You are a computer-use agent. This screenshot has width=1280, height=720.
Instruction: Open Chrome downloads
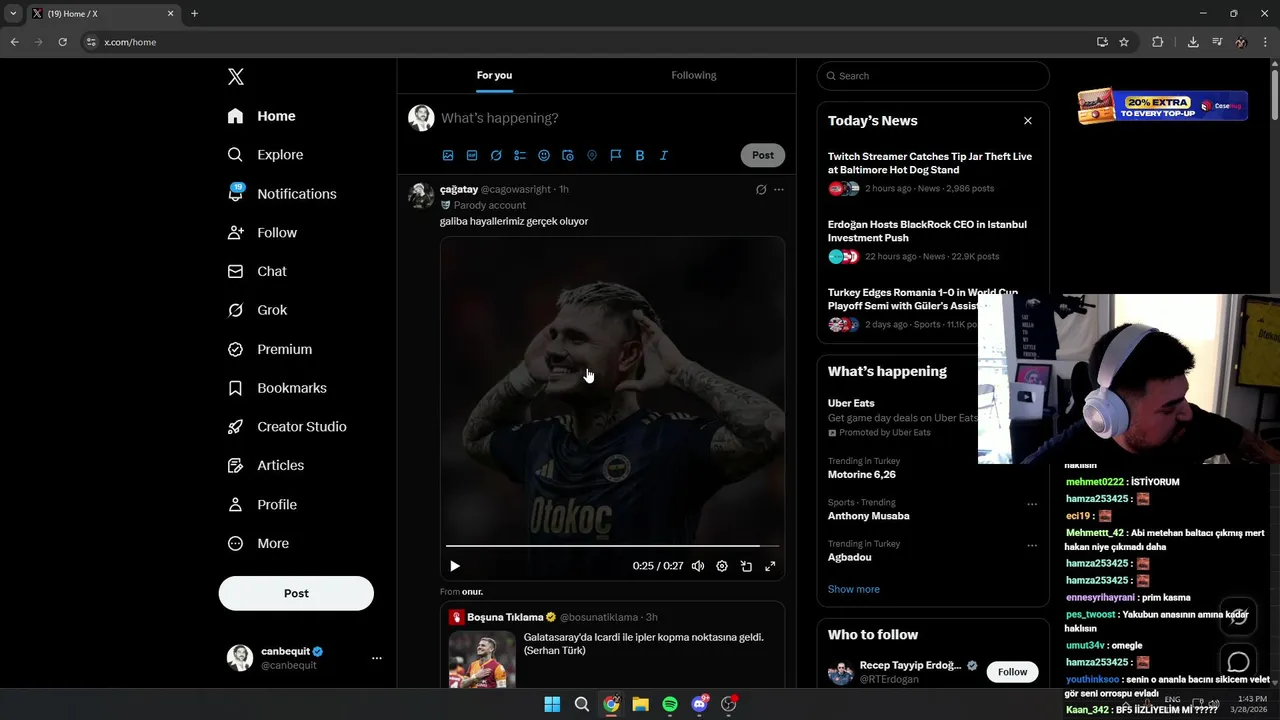pyautogui.click(x=1193, y=42)
